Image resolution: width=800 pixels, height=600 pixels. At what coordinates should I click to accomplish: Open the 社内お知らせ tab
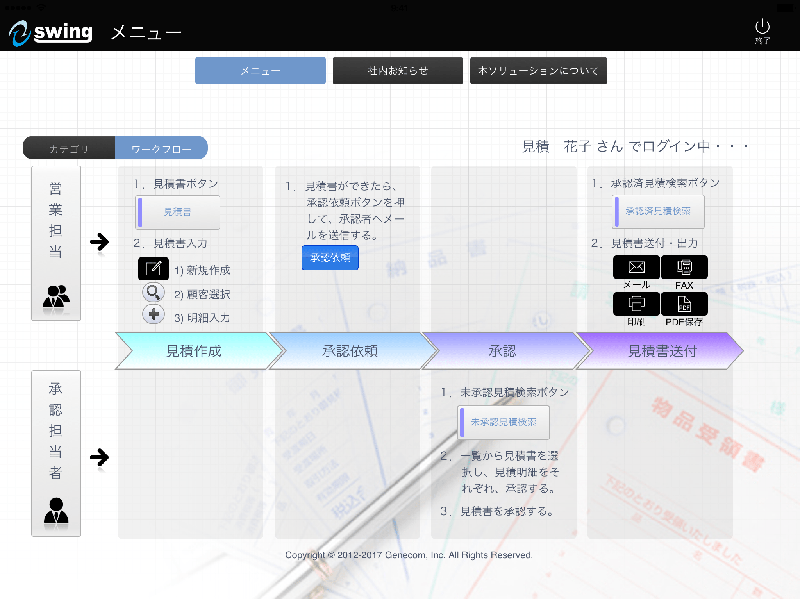pos(397,71)
